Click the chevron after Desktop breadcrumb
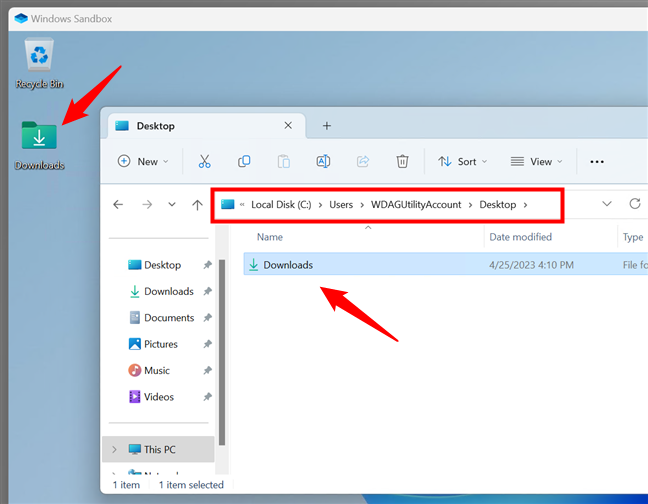Viewport: 648px width, 504px height. 525,205
